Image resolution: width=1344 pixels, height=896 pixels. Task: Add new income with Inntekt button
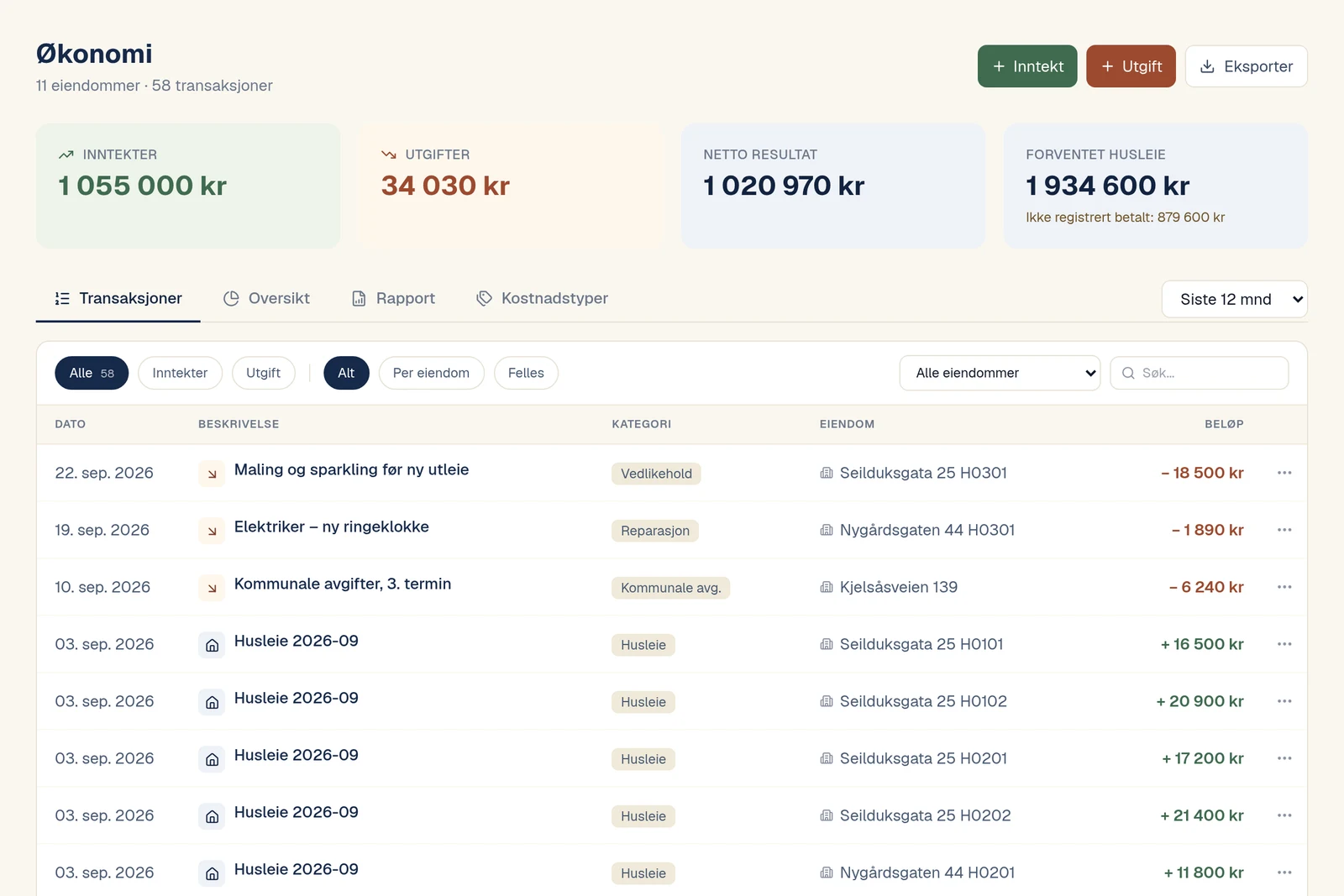point(1027,66)
